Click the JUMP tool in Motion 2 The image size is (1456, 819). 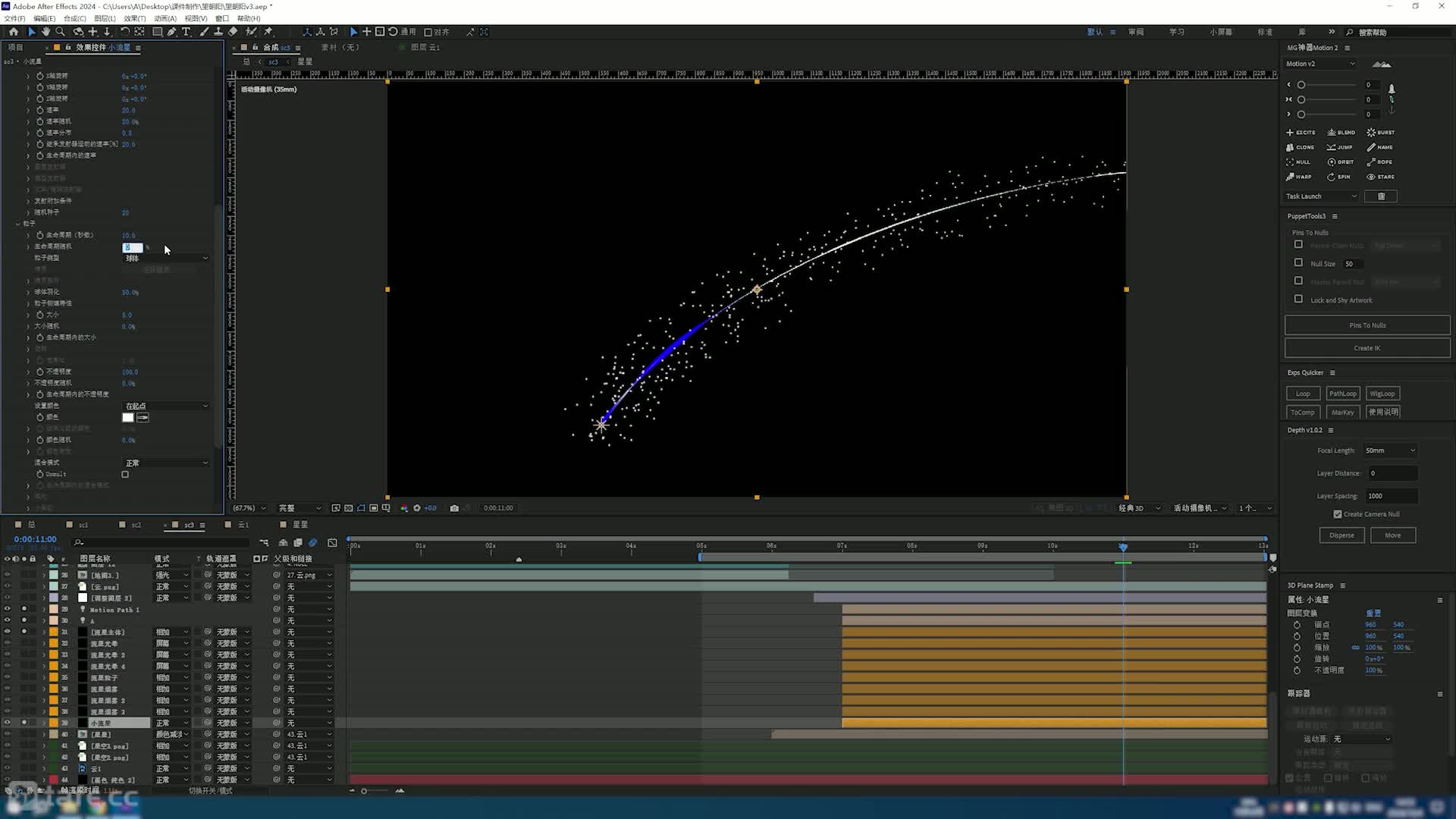(x=1339, y=147)
